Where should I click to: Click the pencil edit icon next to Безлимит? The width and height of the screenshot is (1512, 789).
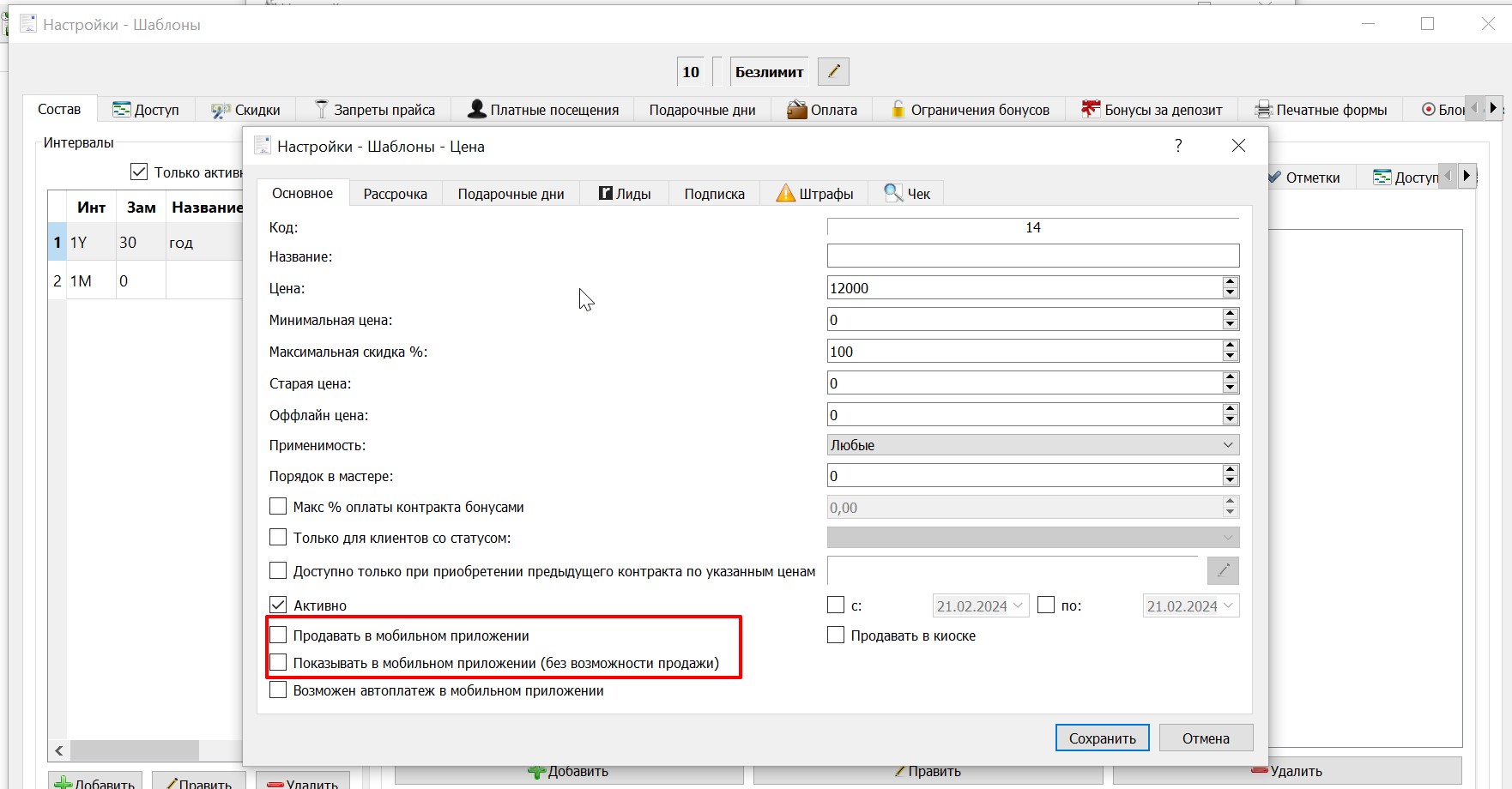[x=833, y=72]
